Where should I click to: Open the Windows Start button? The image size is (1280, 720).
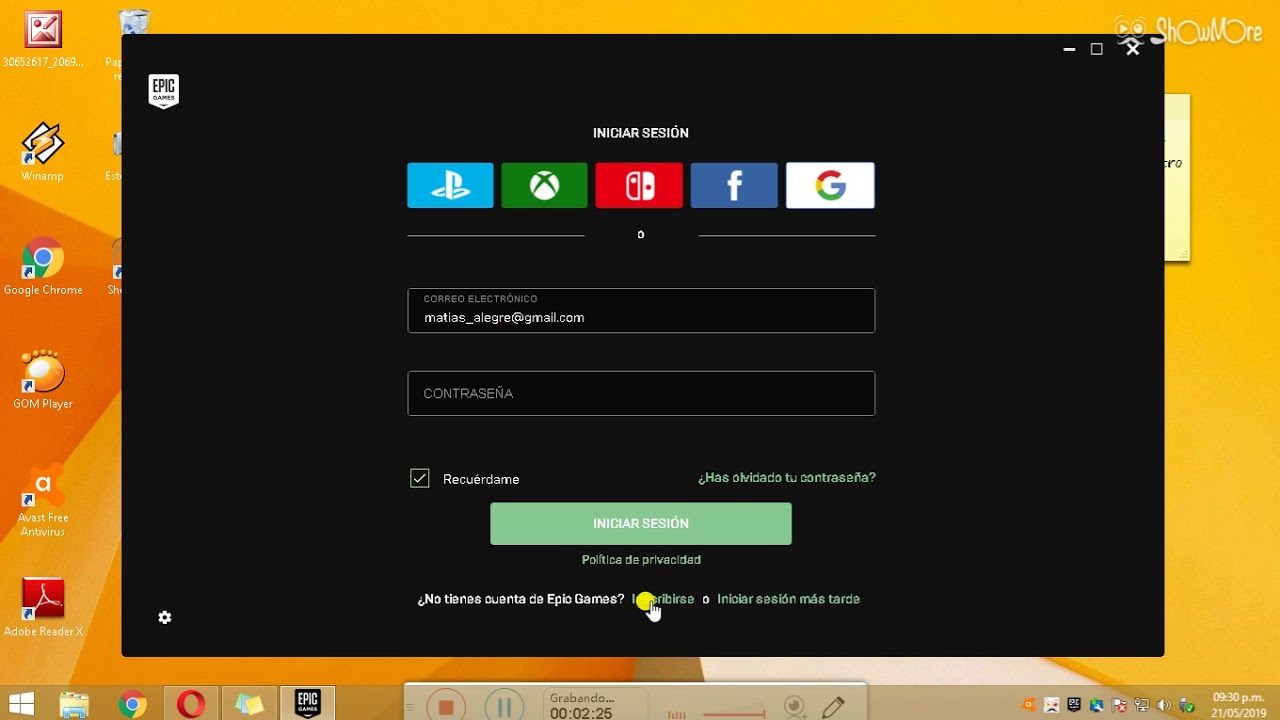[x=20, y=705]
